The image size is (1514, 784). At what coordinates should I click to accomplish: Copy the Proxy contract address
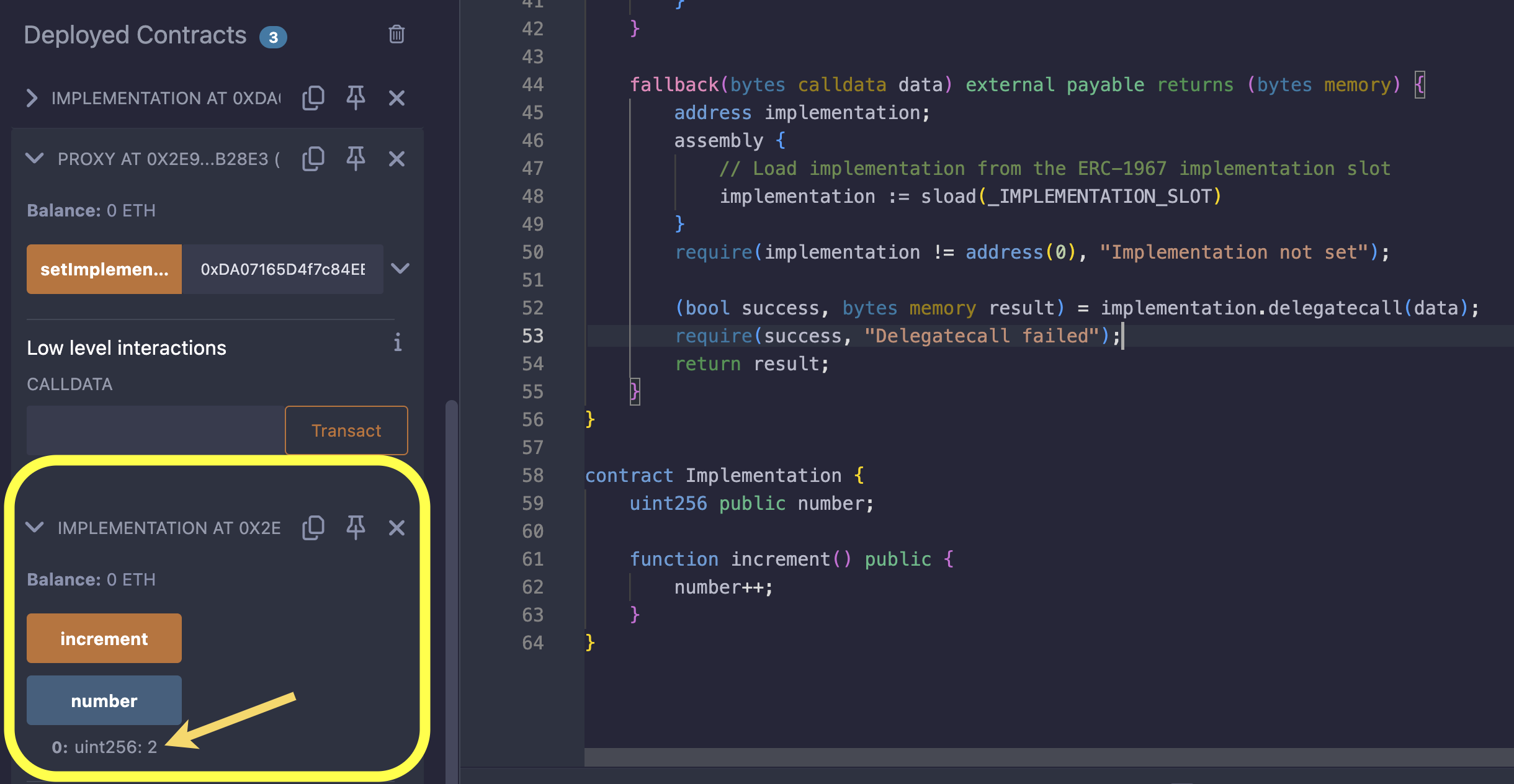pyautogui.click(x=313, y=159)
